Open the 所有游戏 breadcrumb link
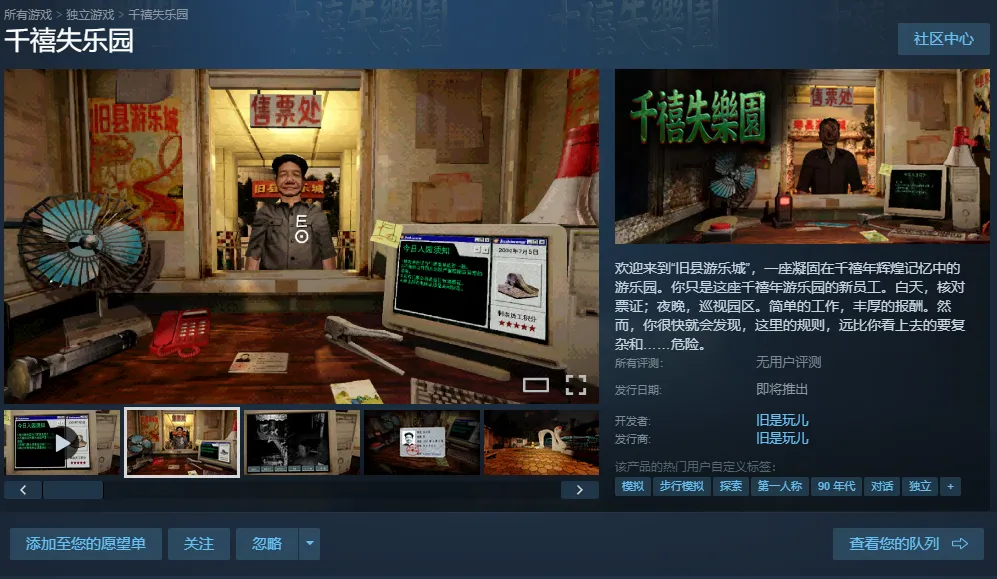This screenshot has width=997, height=579. click(x=28, y=15)
